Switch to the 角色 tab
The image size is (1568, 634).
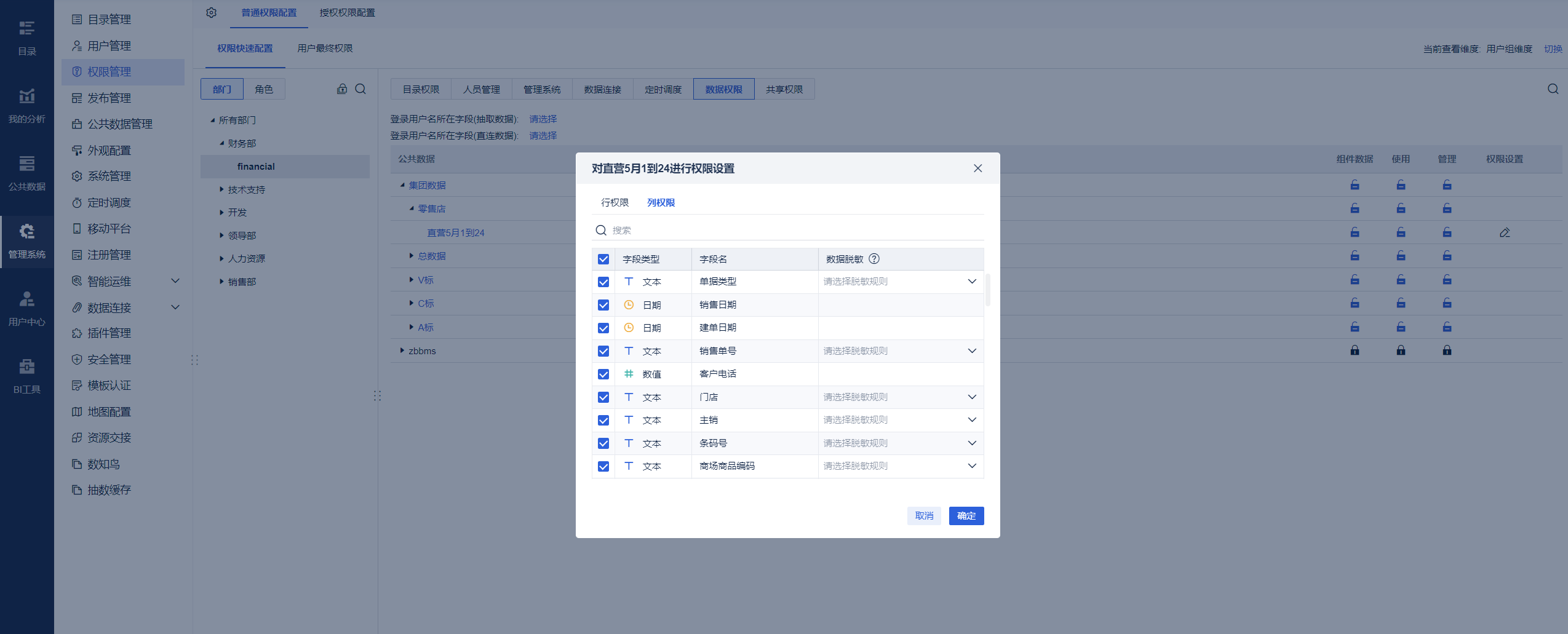tap(264, 89)
